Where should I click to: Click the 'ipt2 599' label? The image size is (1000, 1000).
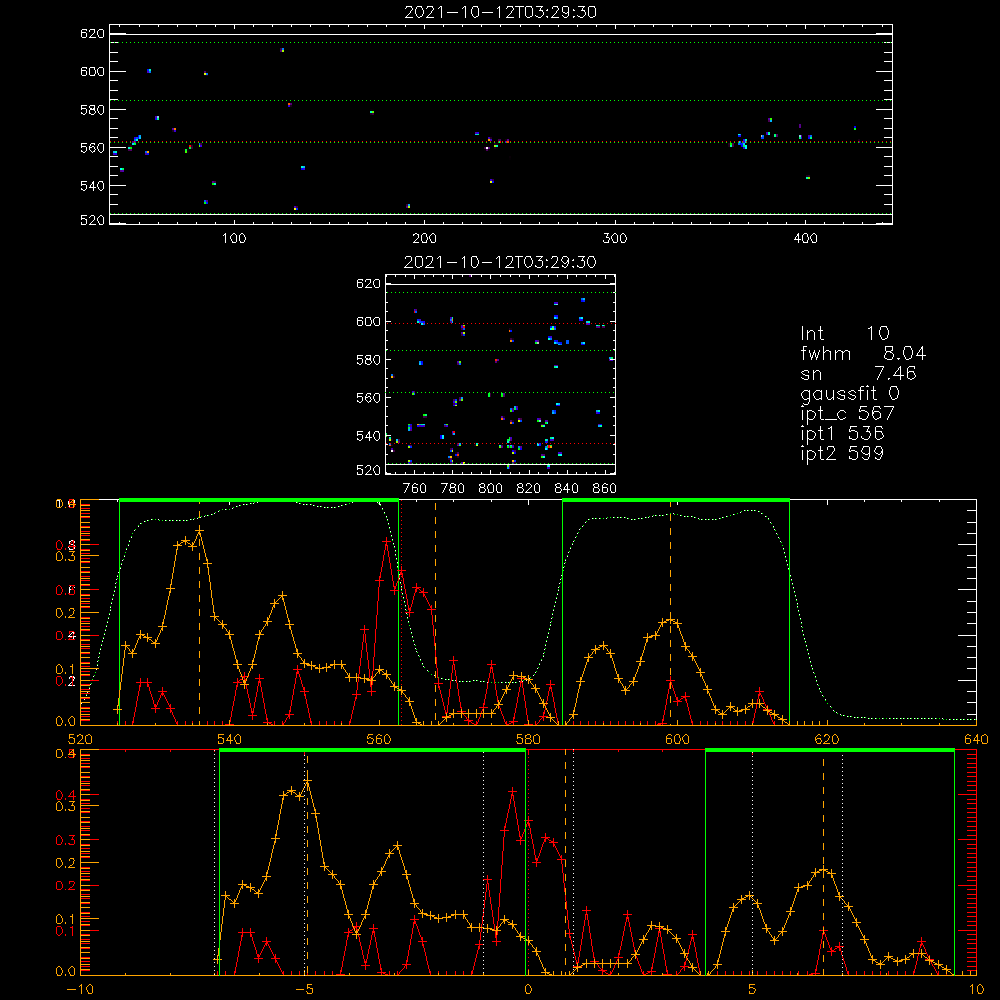pyautogui.click(x=842, y=453)
